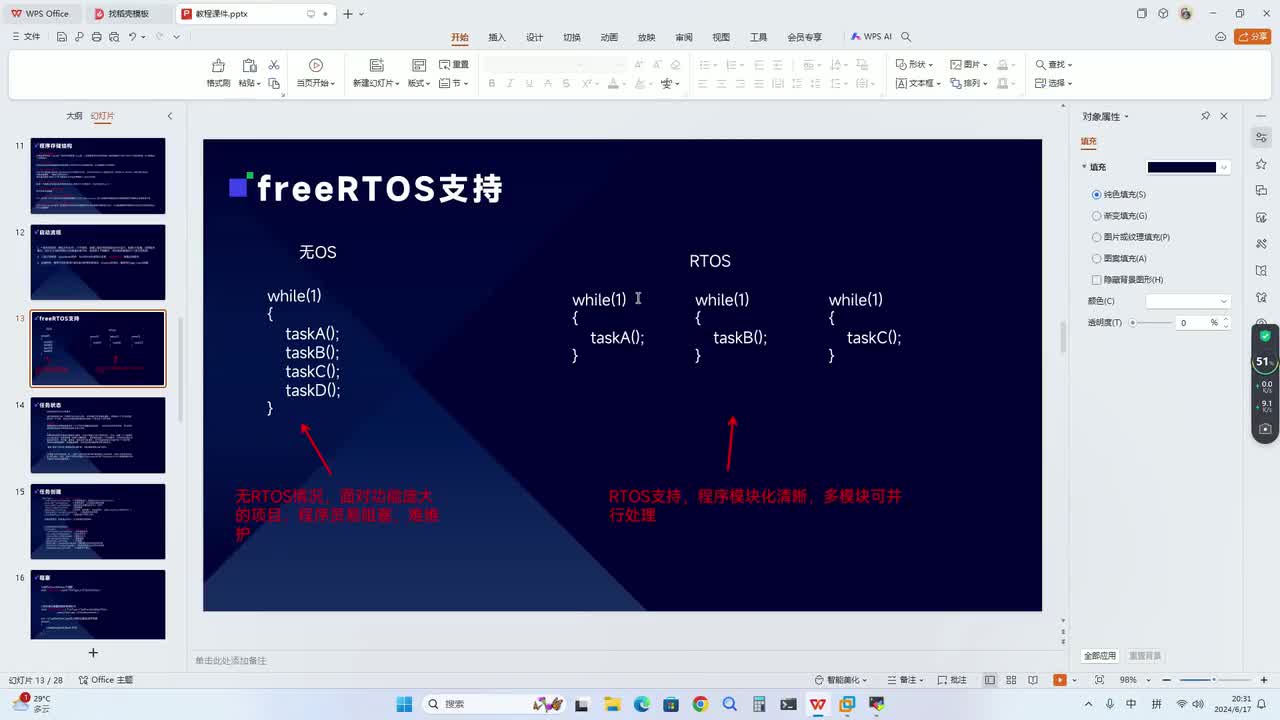Click the Format Painter (格式刷) icon
The height and width of the screenshot is (720, 1280).
point(218,65)
